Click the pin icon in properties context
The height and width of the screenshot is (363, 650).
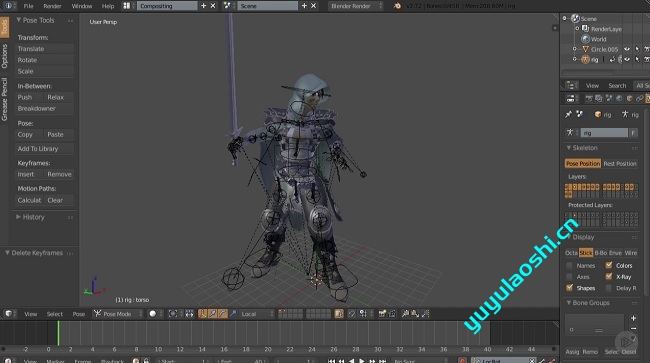click(568, 114)
